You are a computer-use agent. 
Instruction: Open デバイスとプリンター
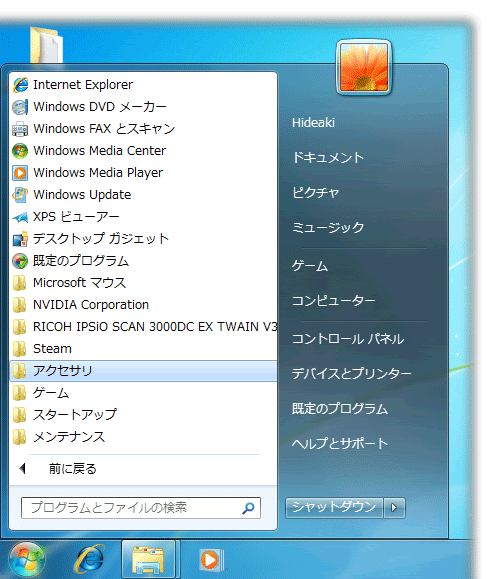(x=351, y=373)
